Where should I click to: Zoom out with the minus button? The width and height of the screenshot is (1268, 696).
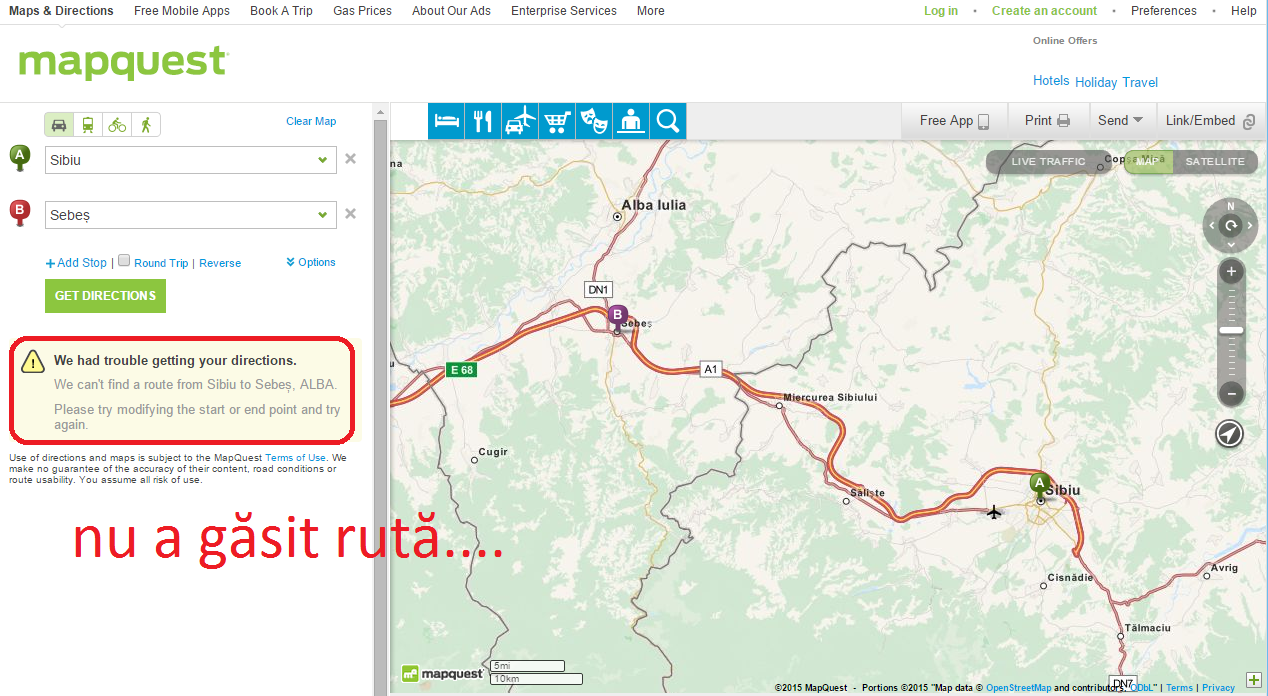[x=1232, y=394]
